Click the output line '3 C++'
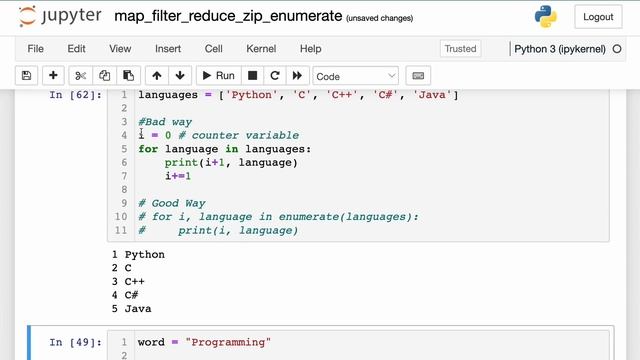Image resolution: width=640 pixels, height=360 pixels. point(128,281)
